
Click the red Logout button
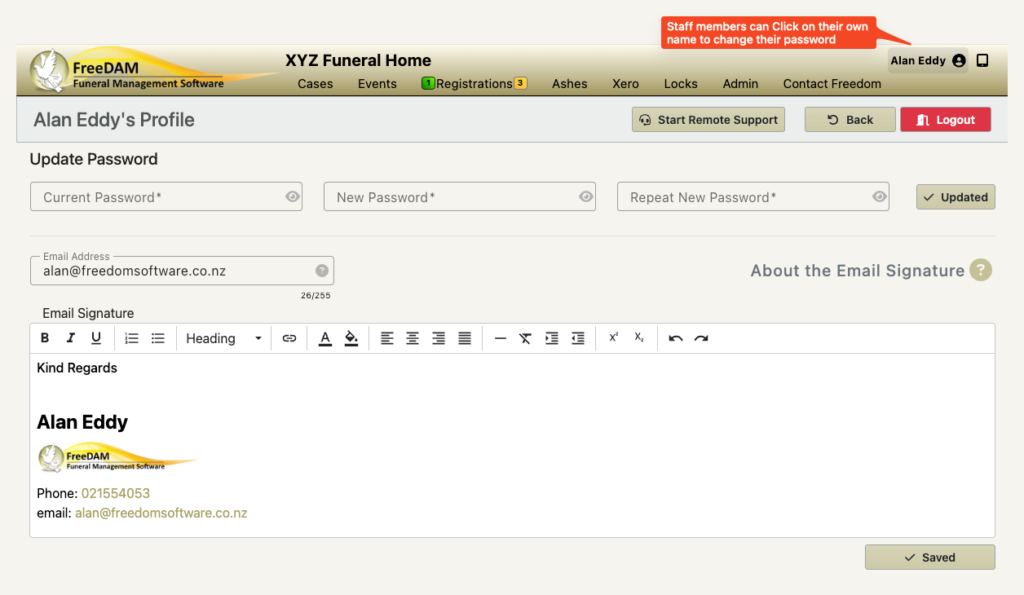(x=945, y=120)
